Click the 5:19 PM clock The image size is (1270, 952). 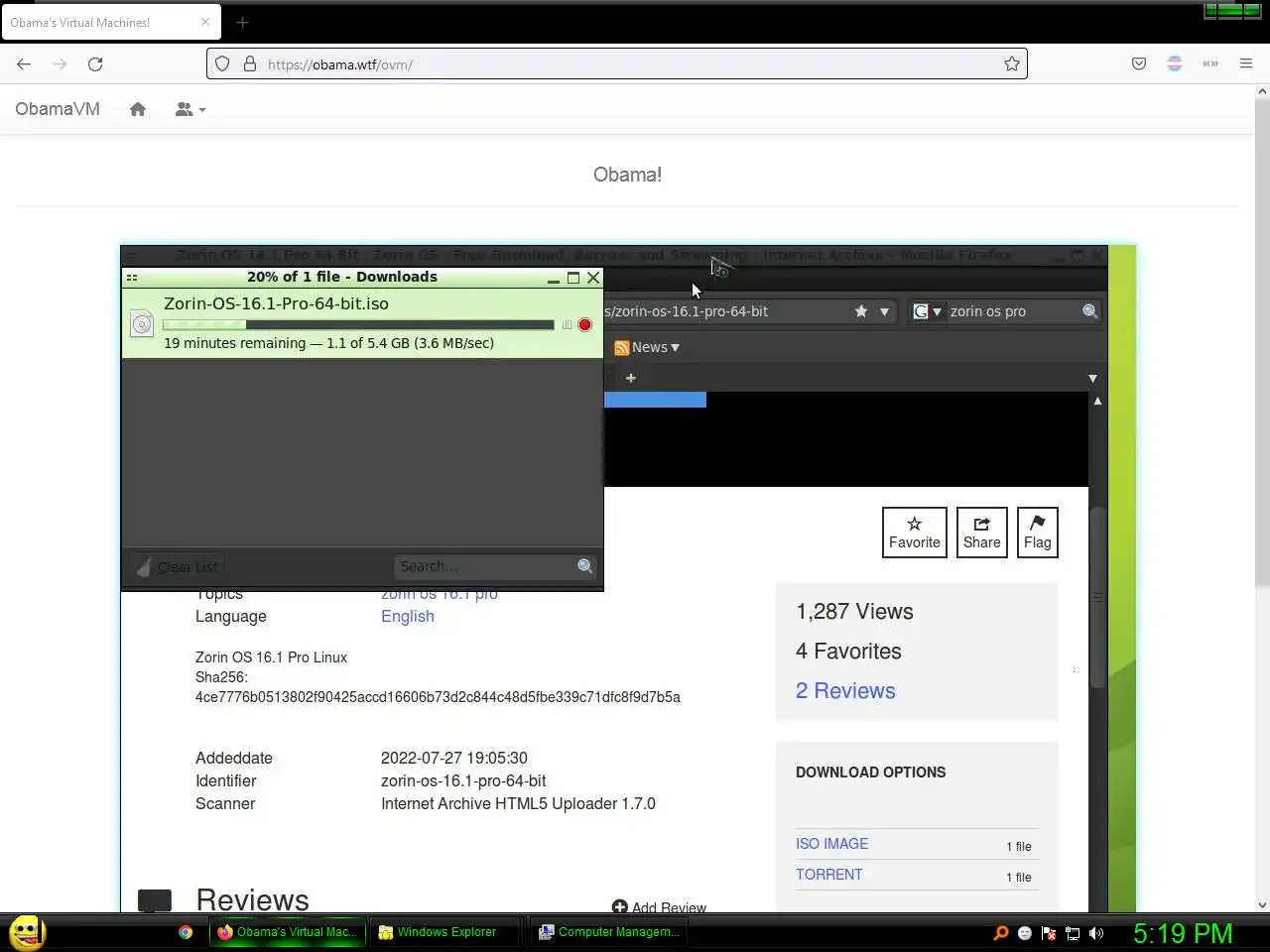(x=1183, y=933)
